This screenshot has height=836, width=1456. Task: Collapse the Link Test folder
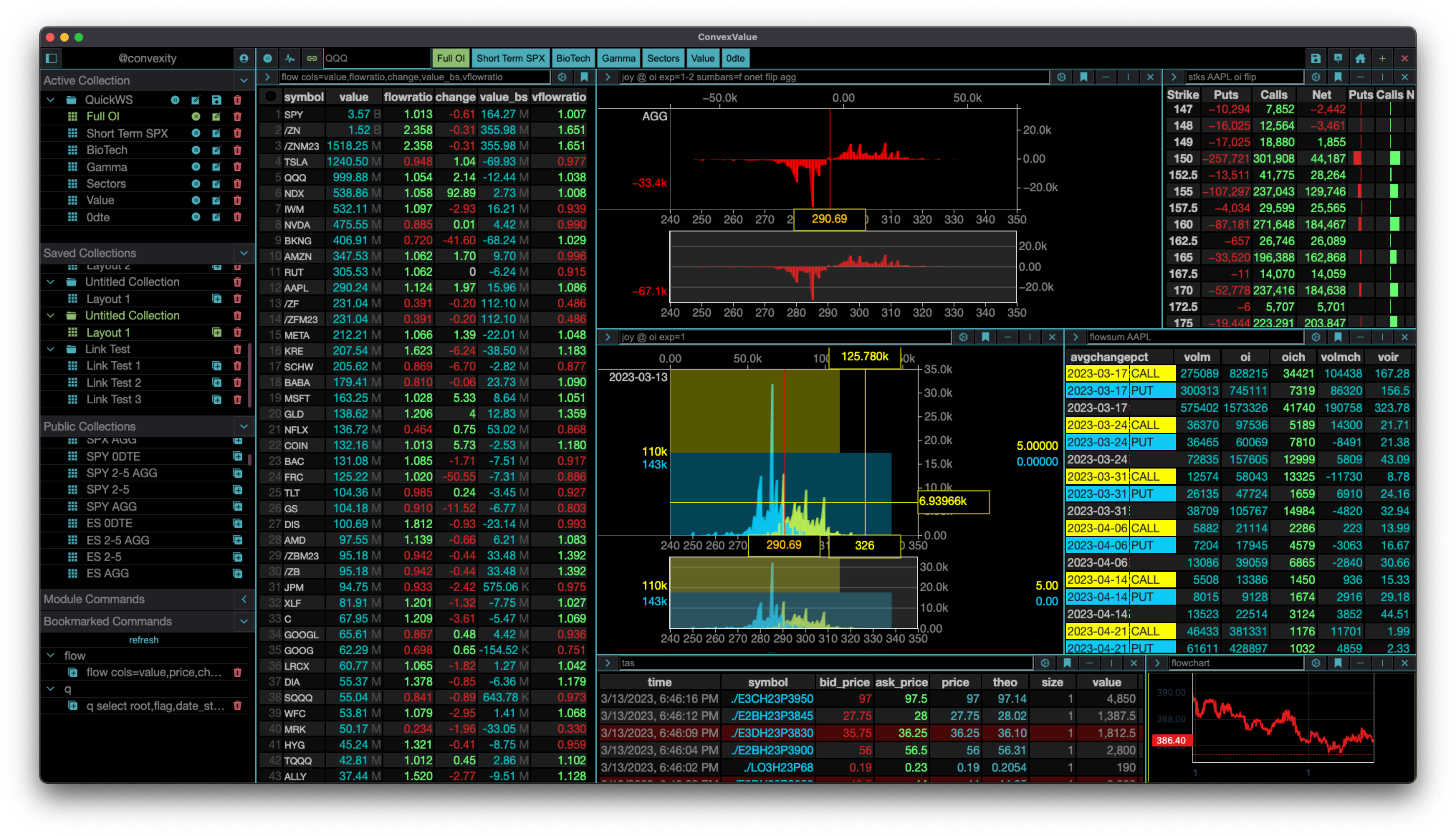51,349
